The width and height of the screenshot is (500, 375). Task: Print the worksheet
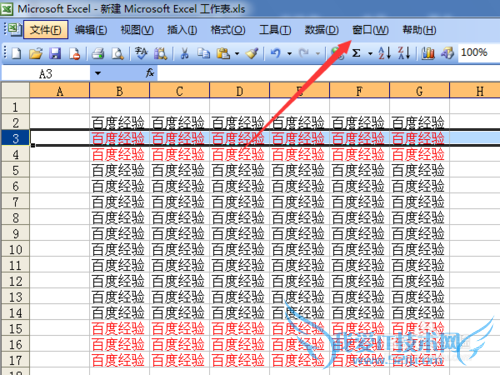(98, 53)
